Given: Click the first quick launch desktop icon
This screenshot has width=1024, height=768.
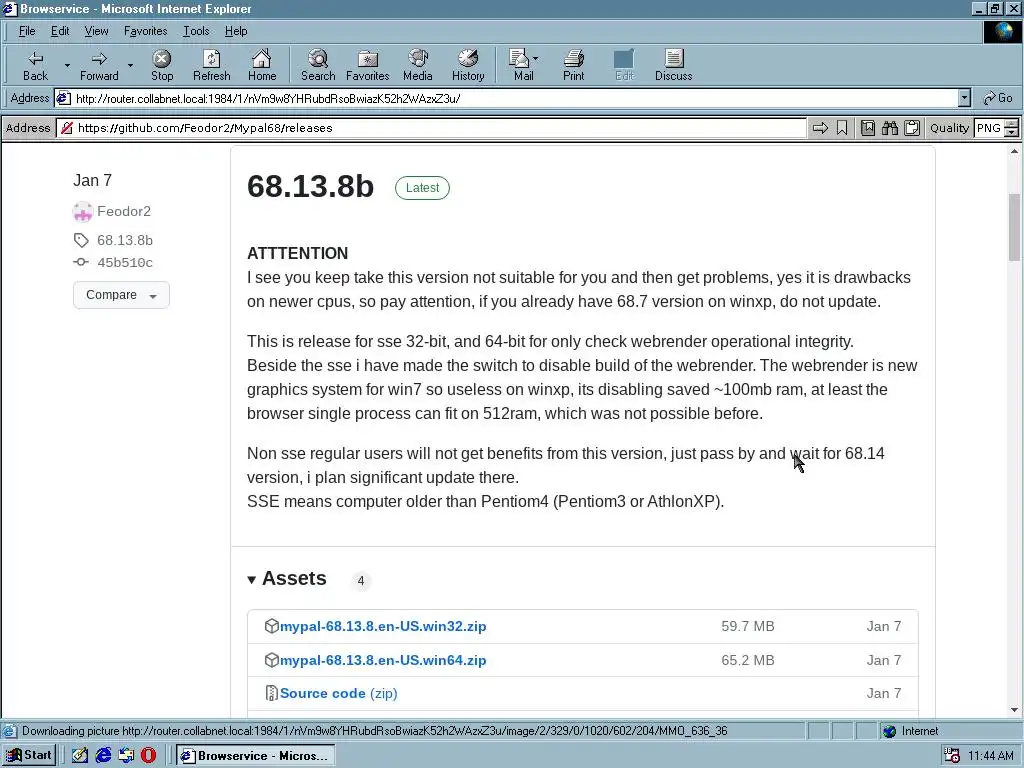Looking at the screenshot, I should pos(80,756).
